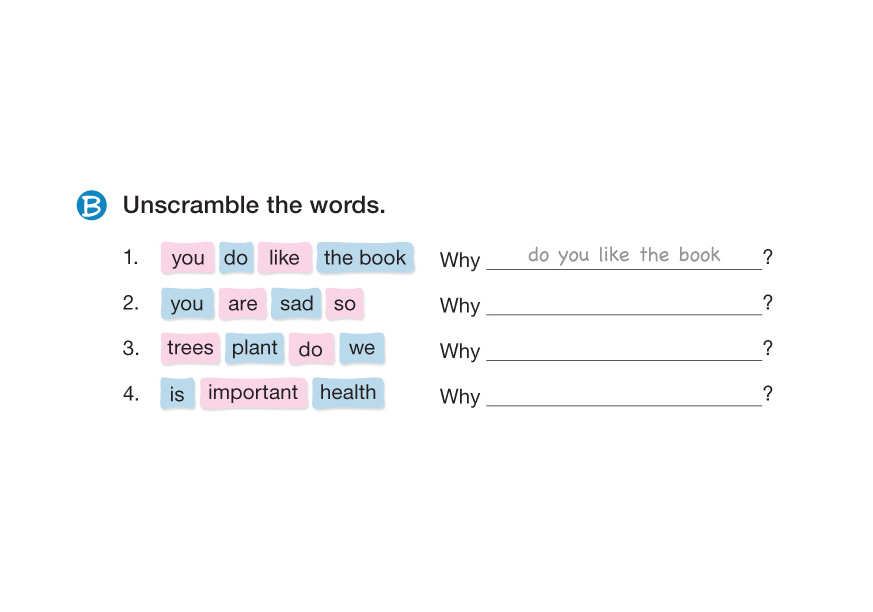Click the blank answer line for sentence 2
Screen dimensions: 873x612
(x=624, y=304)
